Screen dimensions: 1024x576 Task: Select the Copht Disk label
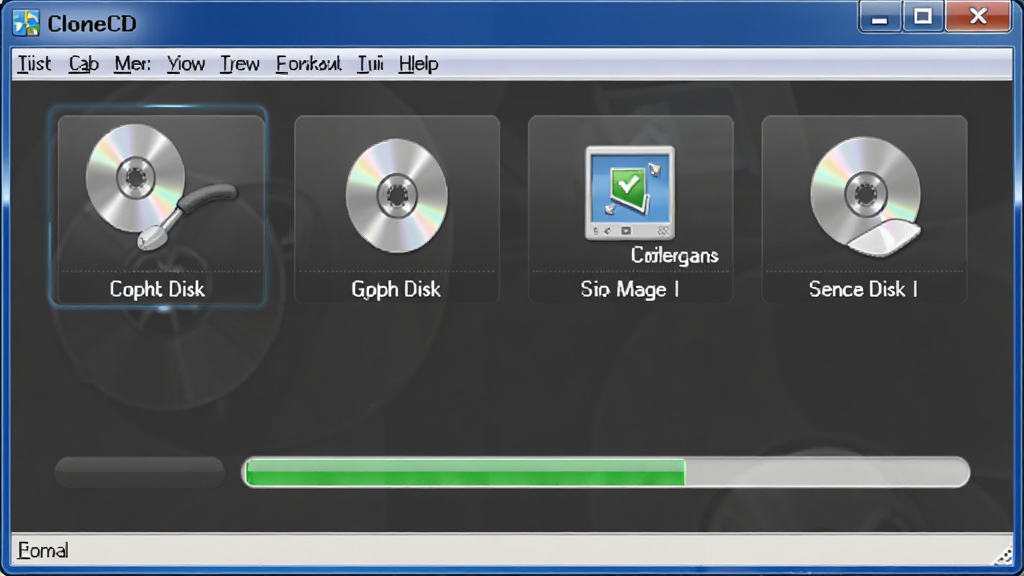157,289
